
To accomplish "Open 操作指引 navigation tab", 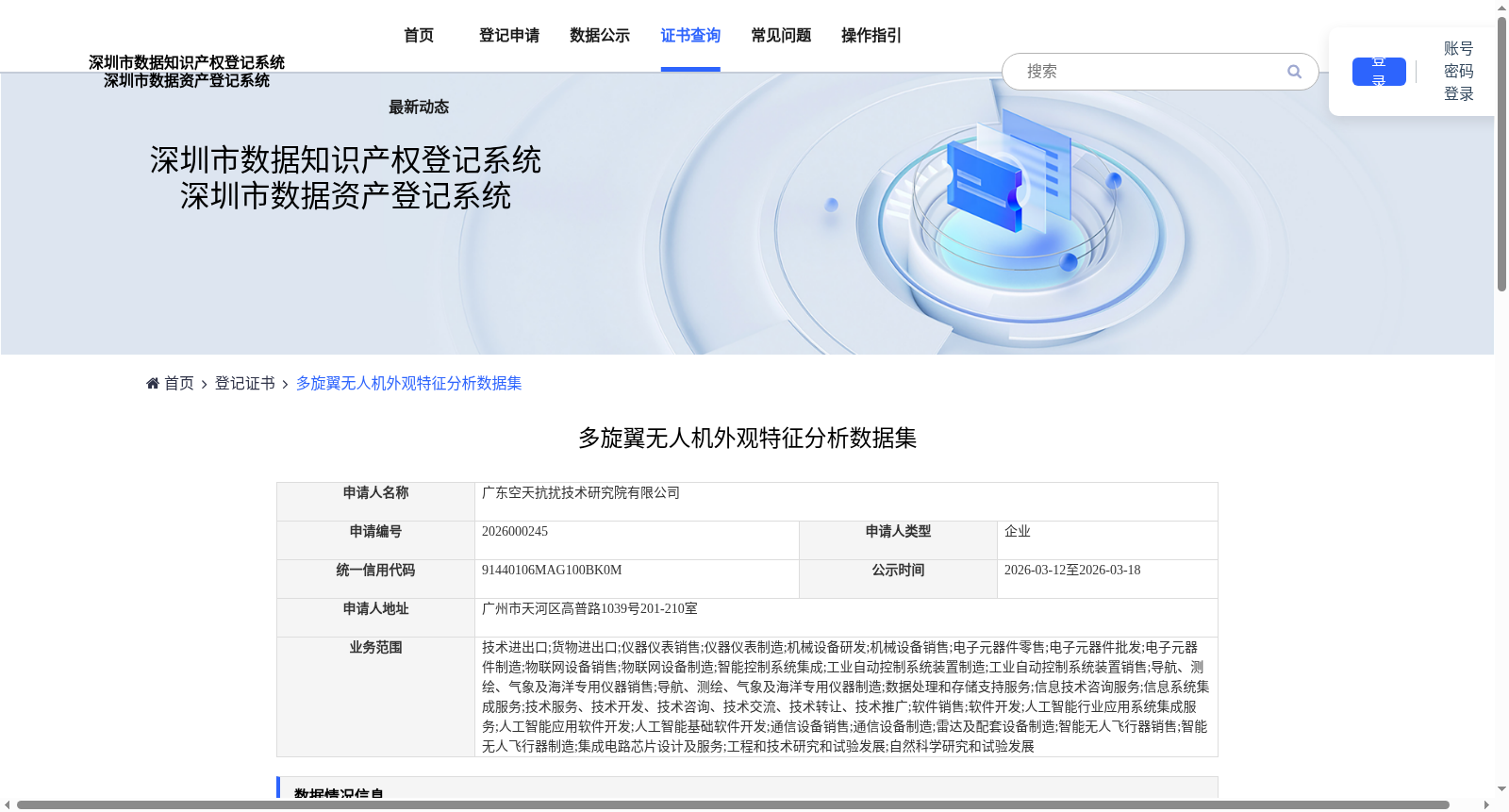I will click(x=871, y=36).
